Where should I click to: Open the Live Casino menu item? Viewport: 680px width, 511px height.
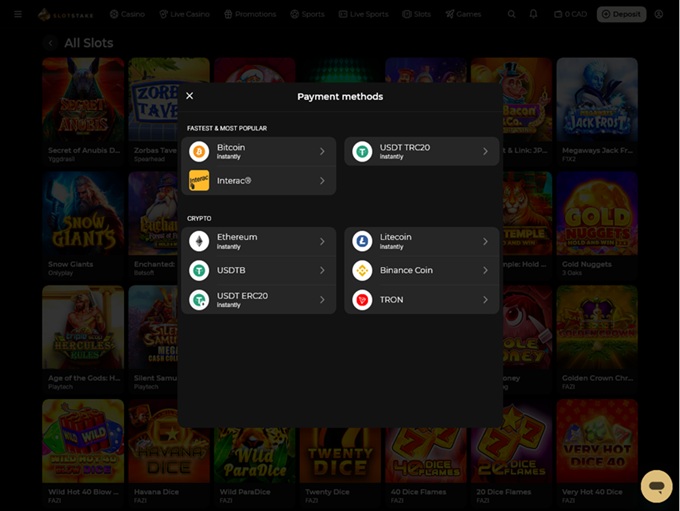coord(184,14)
